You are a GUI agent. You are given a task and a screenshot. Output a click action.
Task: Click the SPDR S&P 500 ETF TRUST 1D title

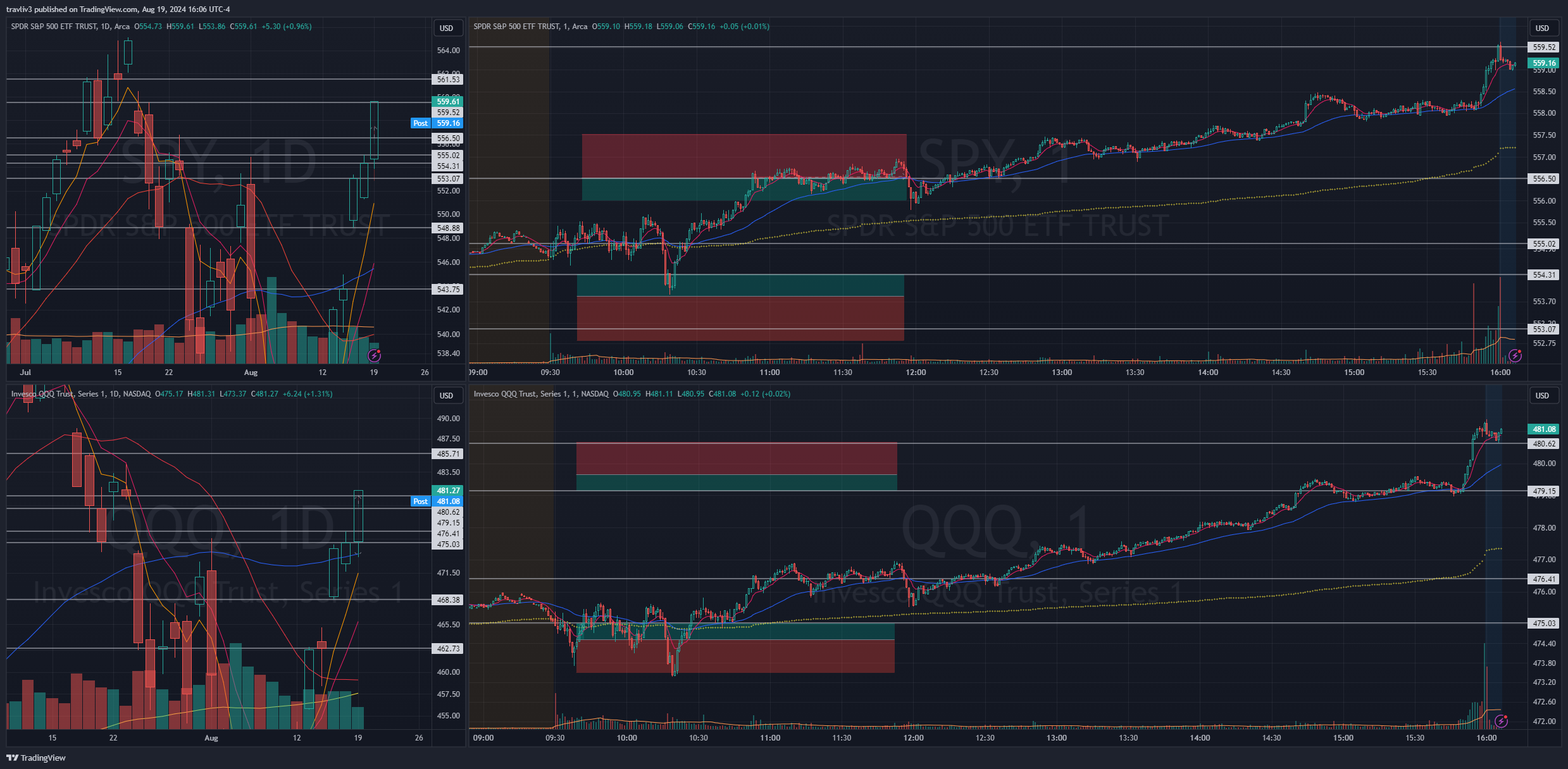click(x=70, y=27)
